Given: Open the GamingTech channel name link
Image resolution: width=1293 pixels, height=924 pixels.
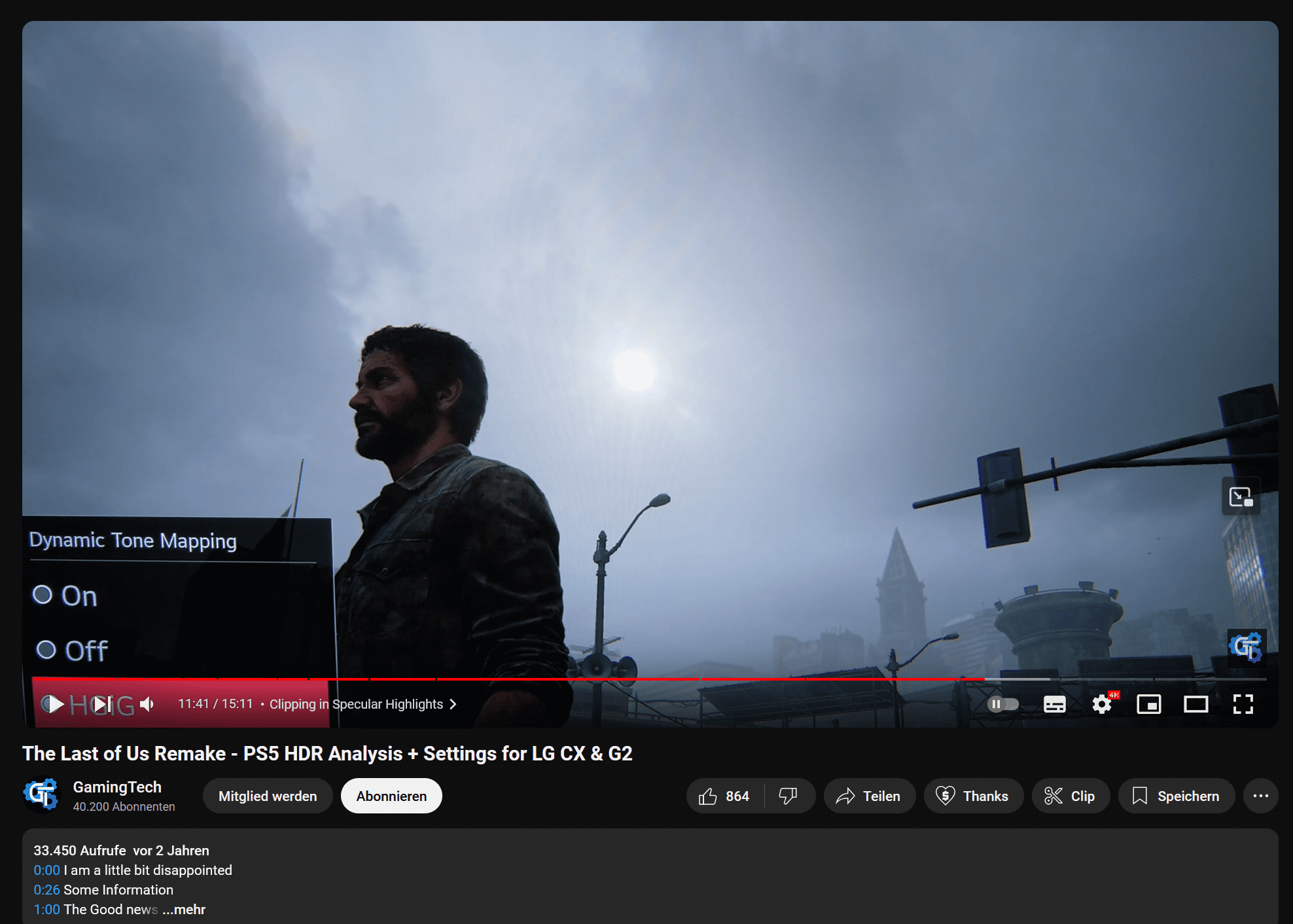Looking at the screenshot, I should pyautogui.click(x=117, y=787).
